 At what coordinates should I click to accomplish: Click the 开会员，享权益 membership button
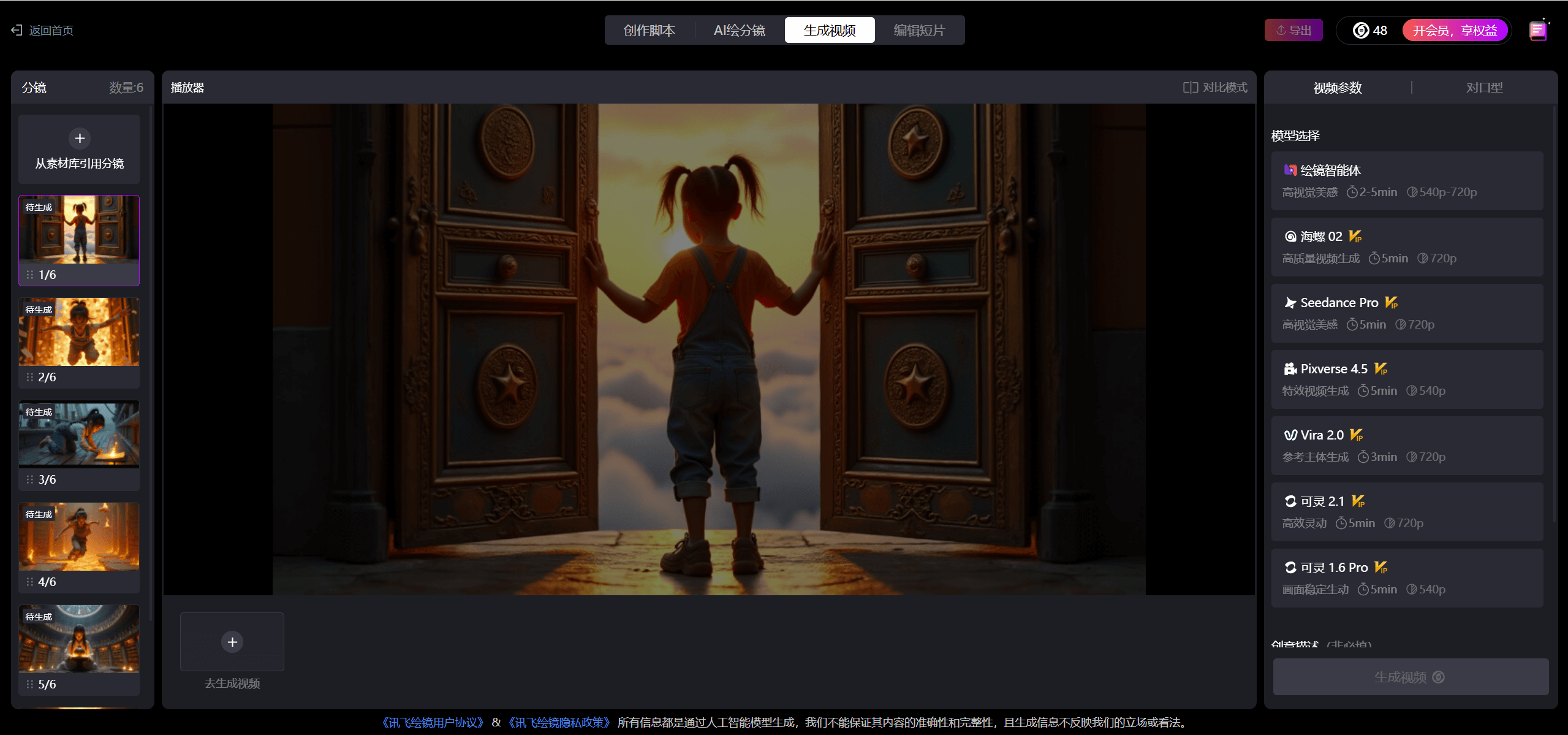tap(1454, 30)
